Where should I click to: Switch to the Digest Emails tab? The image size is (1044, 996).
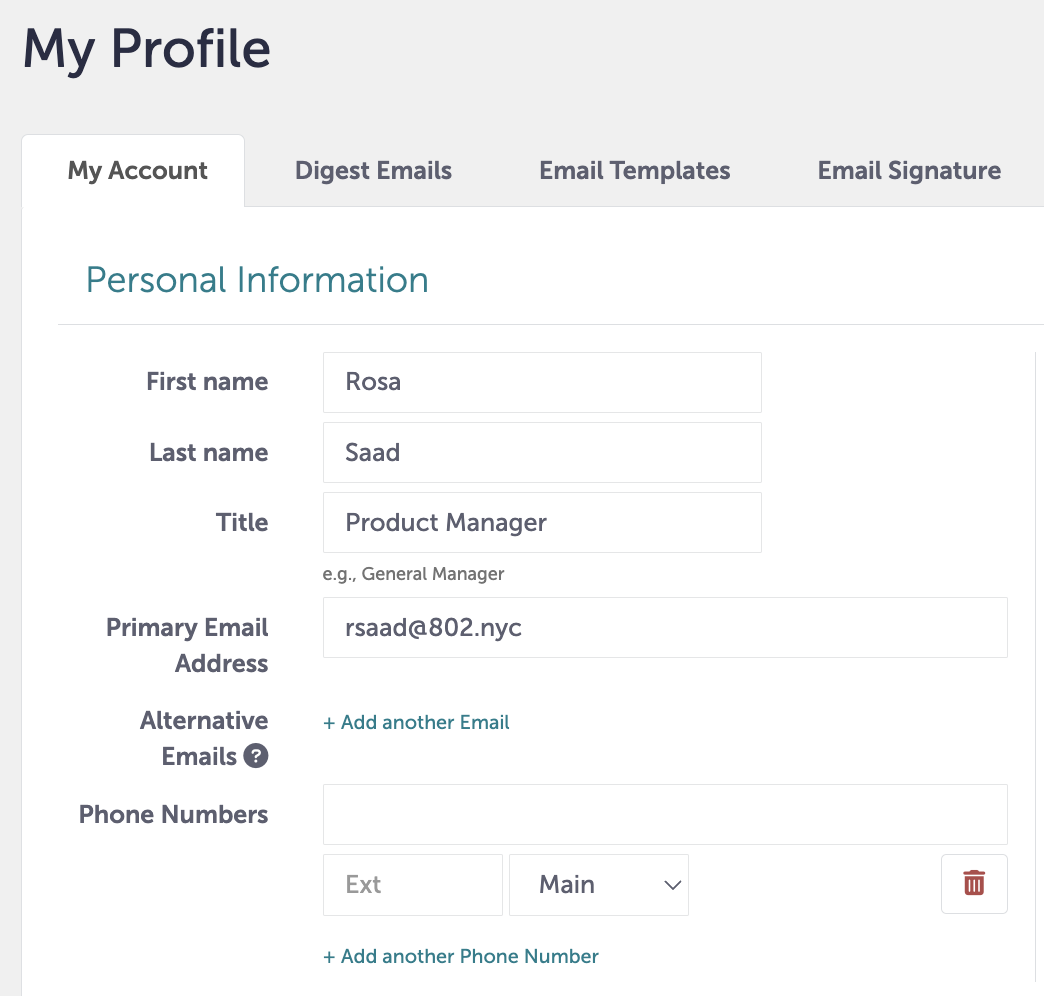(373, 170)
